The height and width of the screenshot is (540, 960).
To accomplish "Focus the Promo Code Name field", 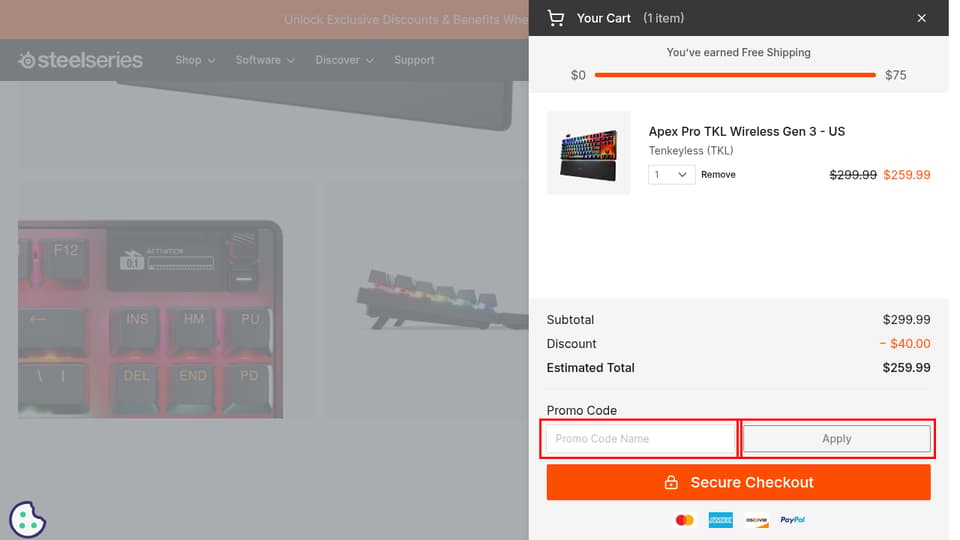I will pos(640,438).
